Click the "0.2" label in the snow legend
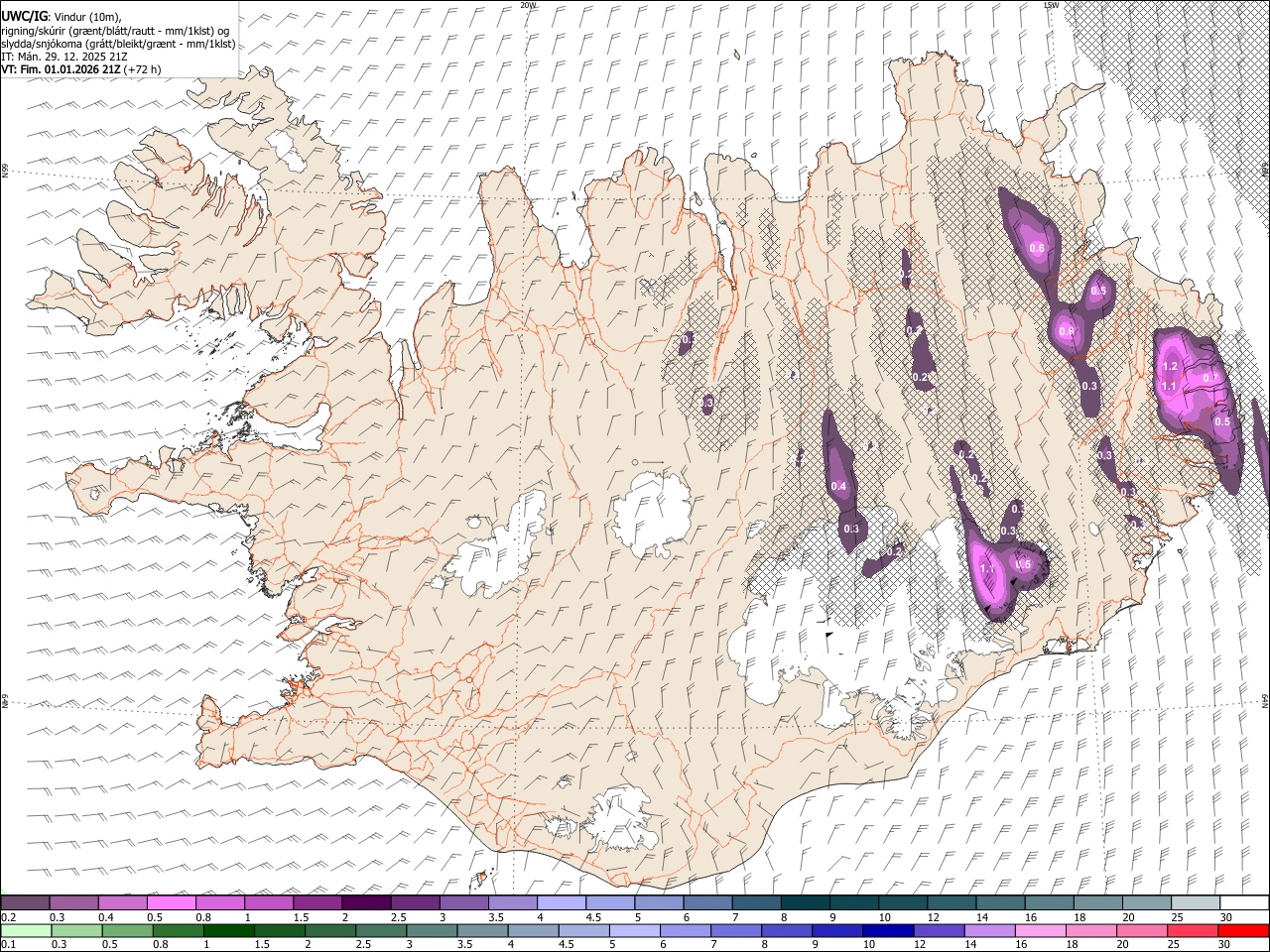 click(x=7, y=917)
